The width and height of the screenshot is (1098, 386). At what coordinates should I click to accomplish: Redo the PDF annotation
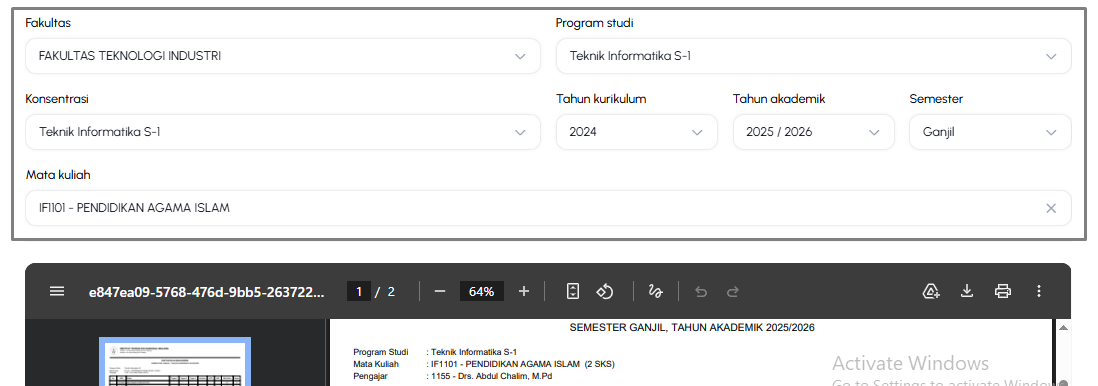[x=733, y=291]
